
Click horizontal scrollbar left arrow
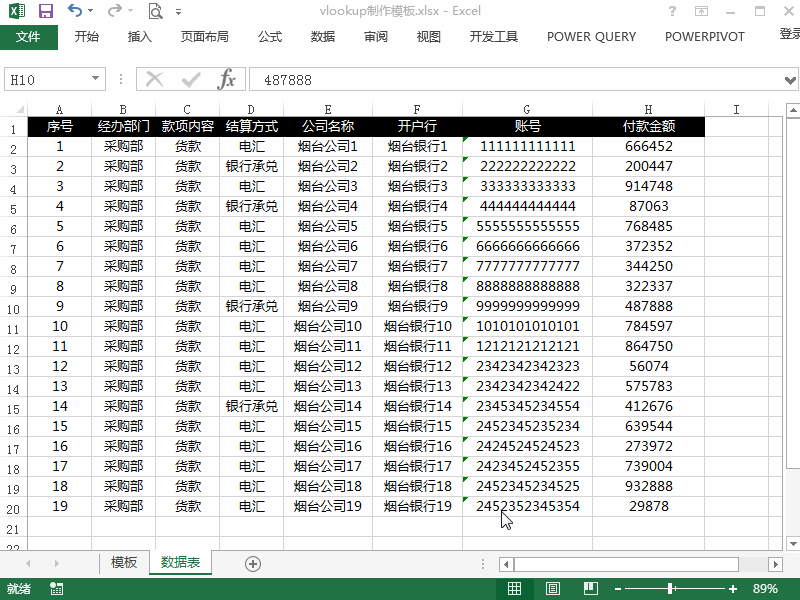coord(506,564)
